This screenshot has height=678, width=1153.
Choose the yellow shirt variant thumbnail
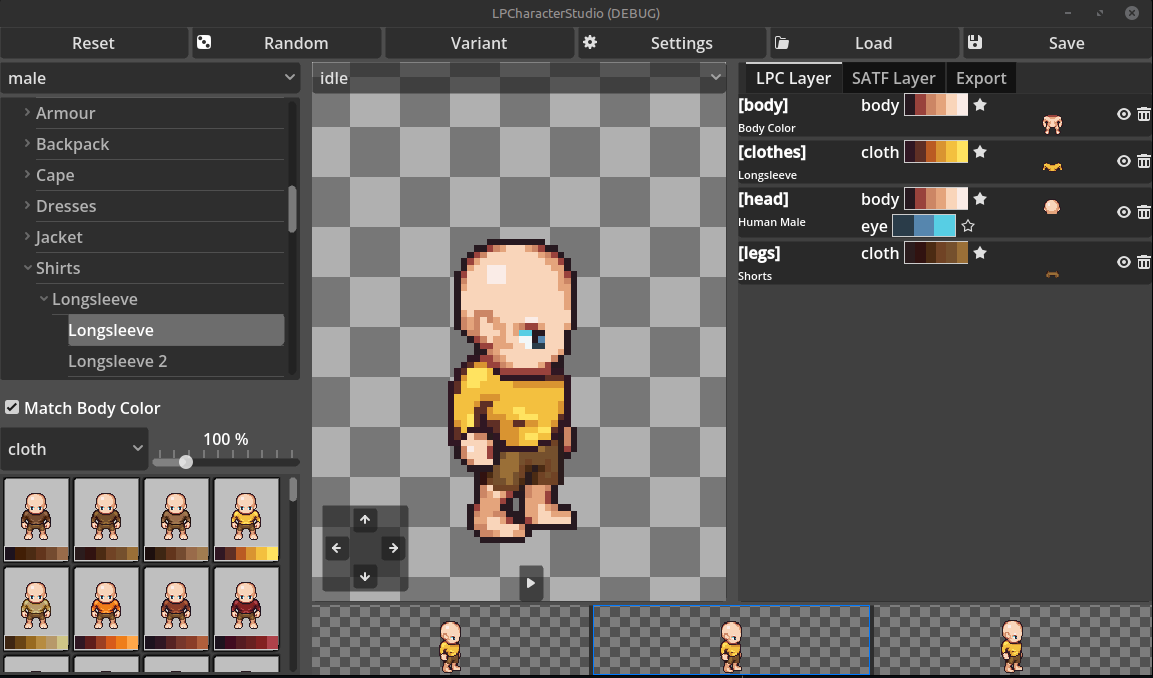point(246,520)
